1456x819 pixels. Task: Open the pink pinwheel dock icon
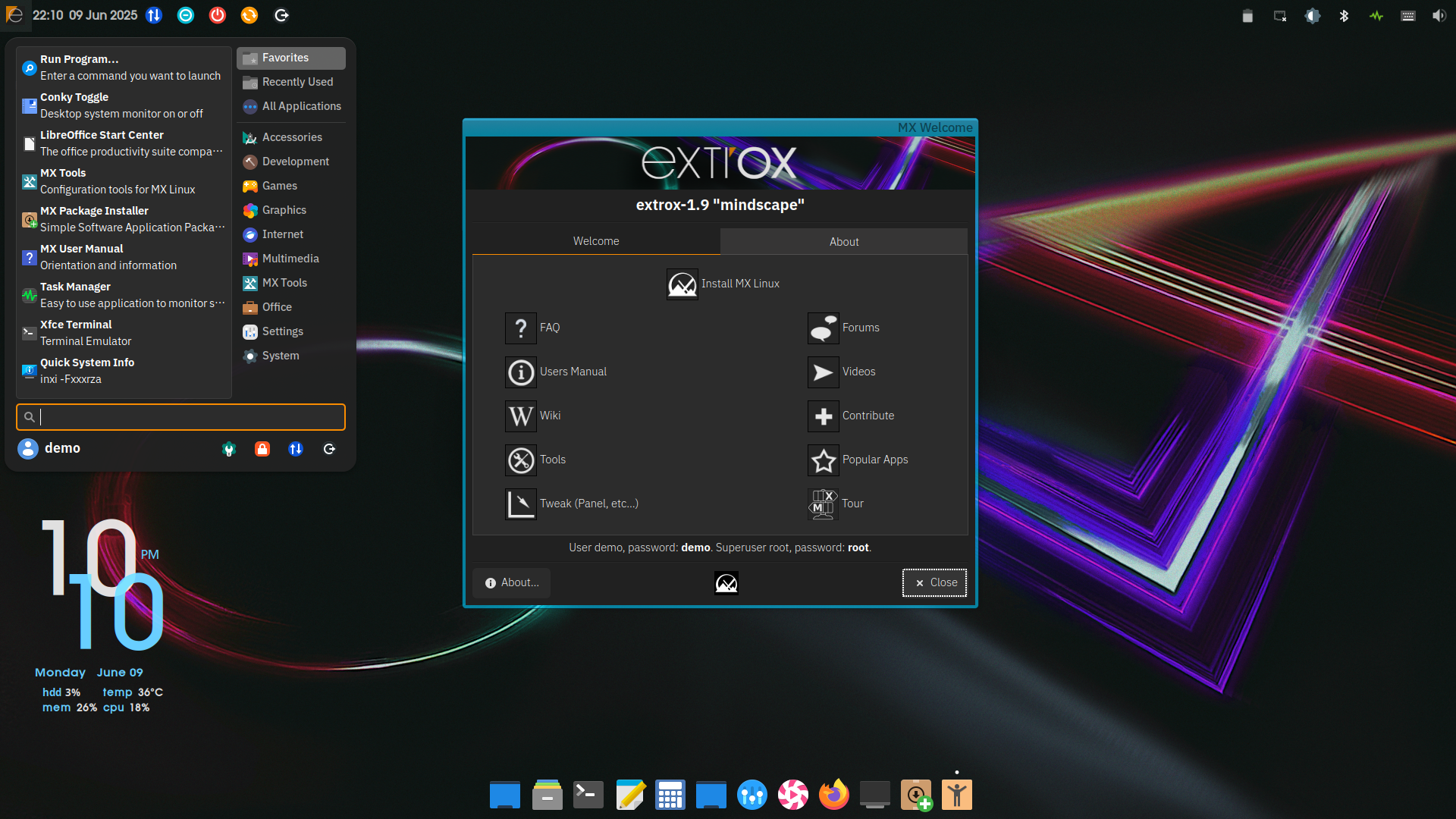[793, 795]
